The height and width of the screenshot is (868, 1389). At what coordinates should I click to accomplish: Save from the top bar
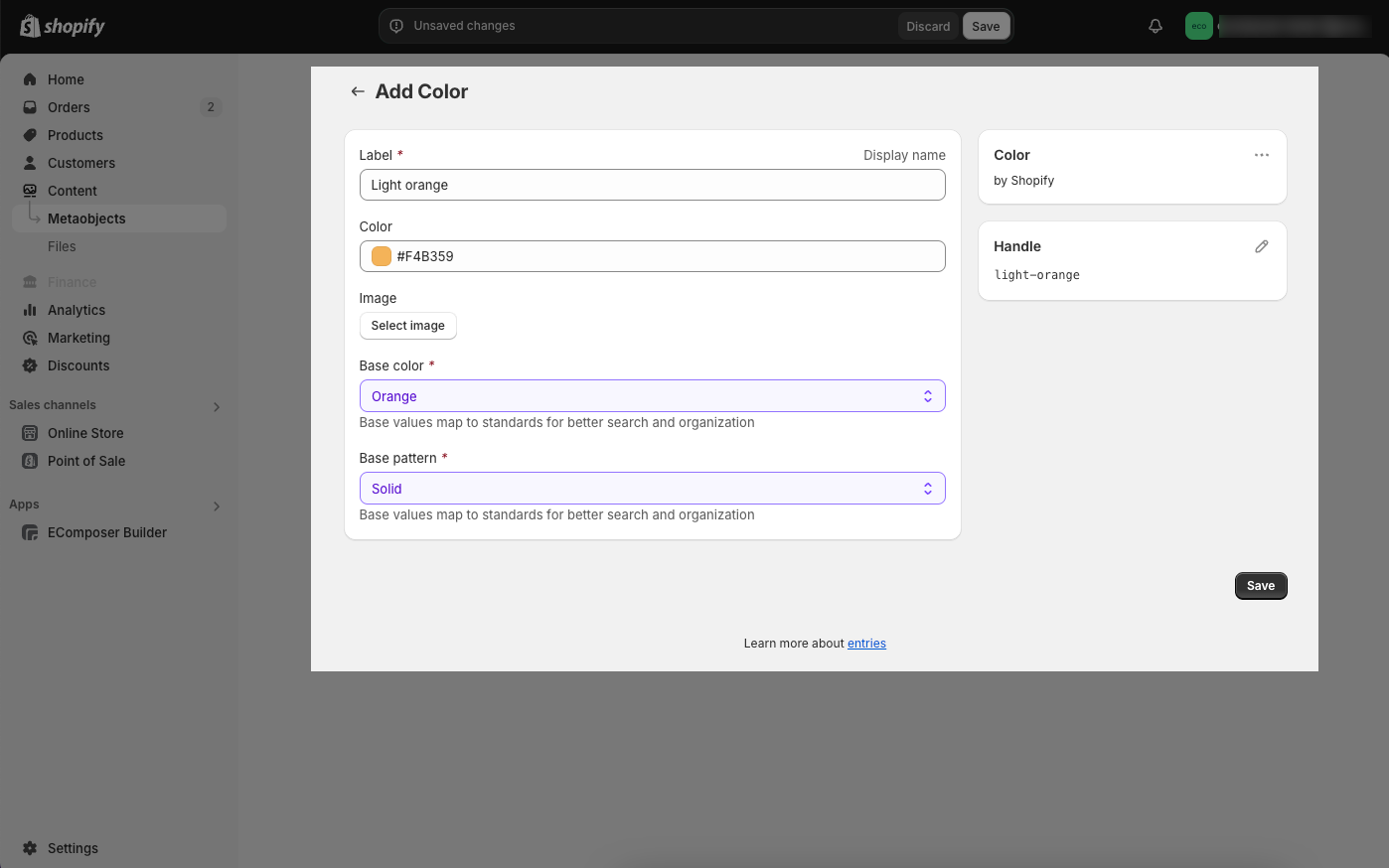(986, 26)
